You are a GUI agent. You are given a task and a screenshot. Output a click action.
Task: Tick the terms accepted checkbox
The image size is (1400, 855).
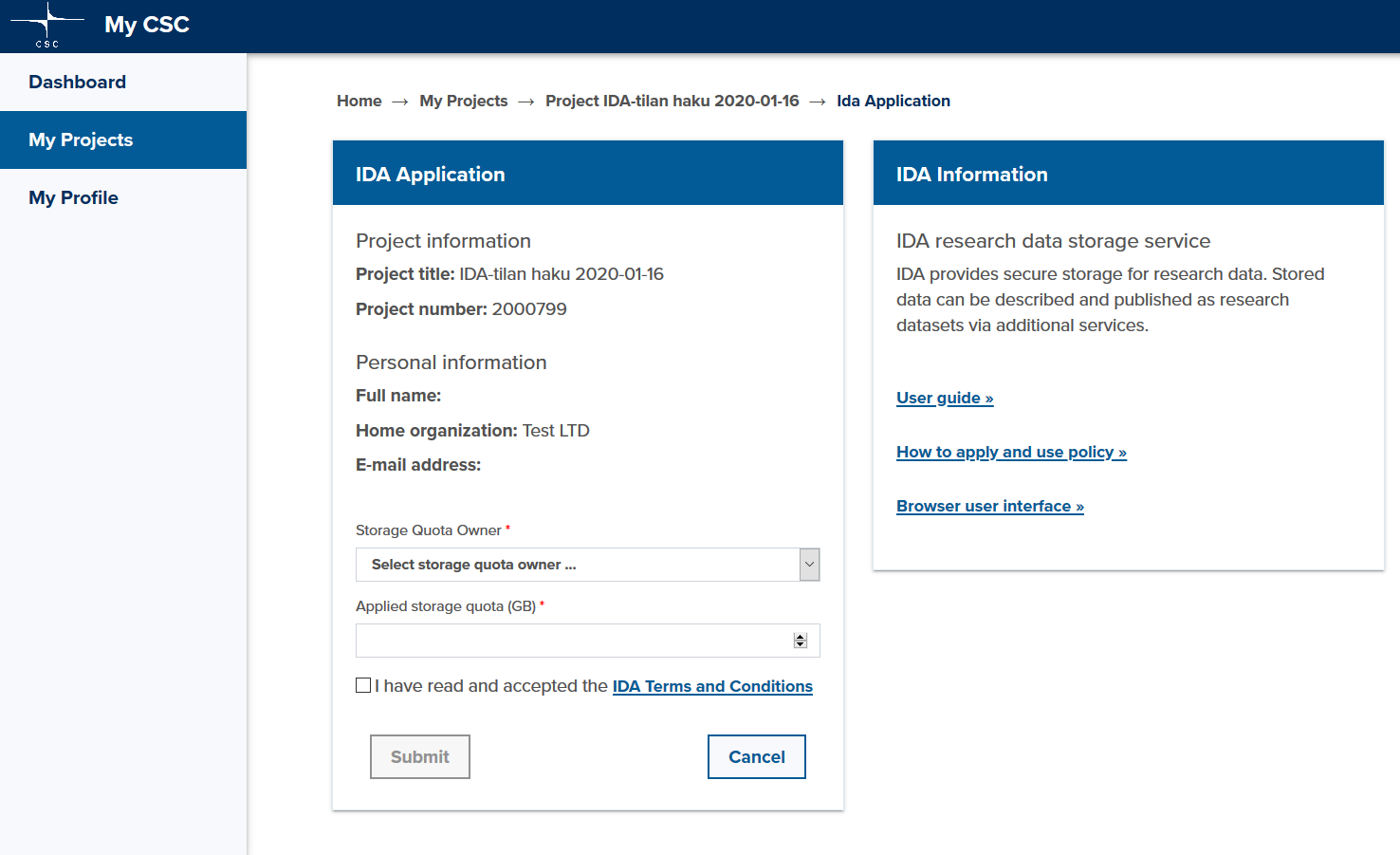point(363,685)
